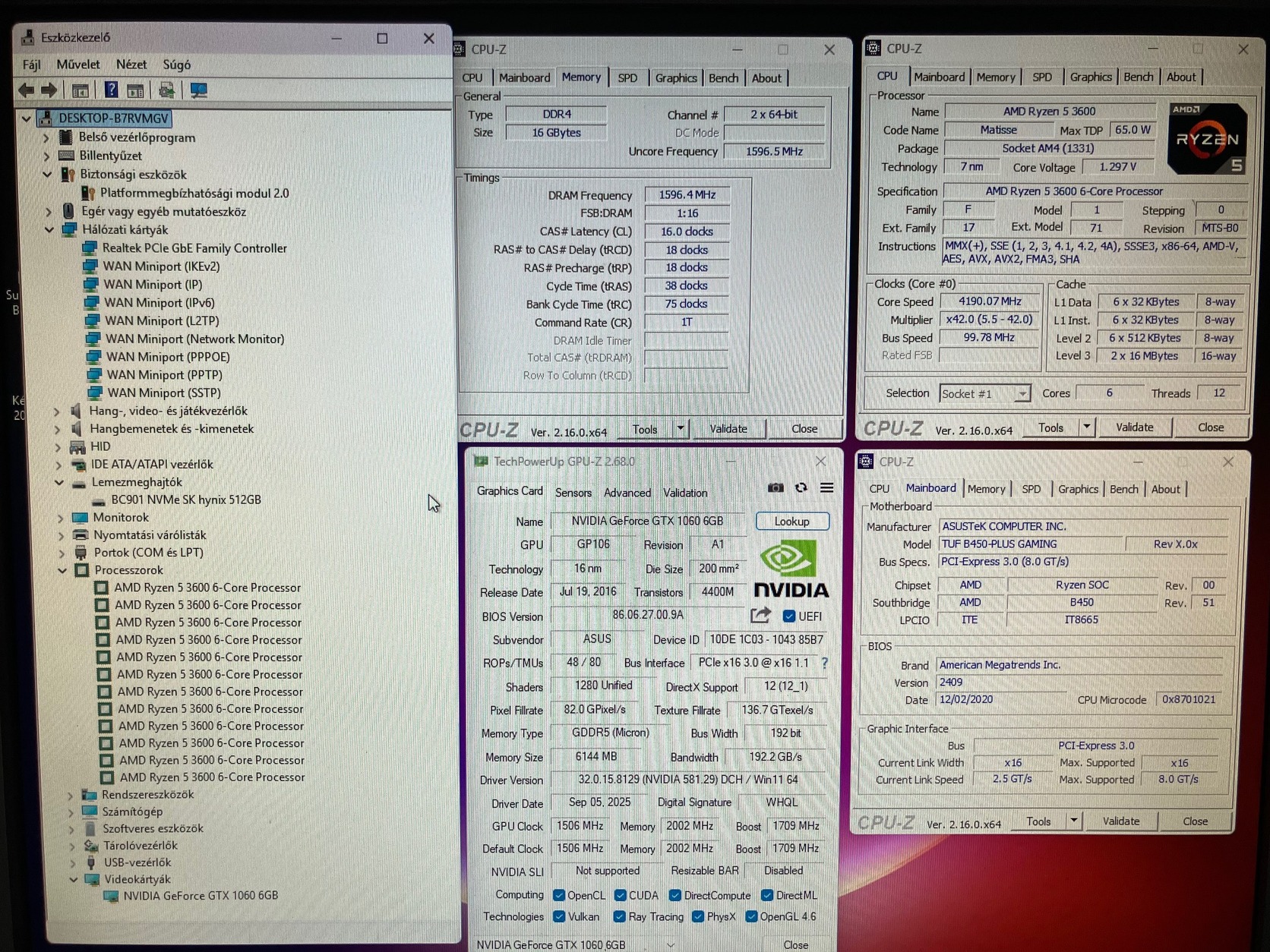Open the GPU-Z hamburger menu
The width and height of the screenshot is (1270, 952).
tap(826, 488)
